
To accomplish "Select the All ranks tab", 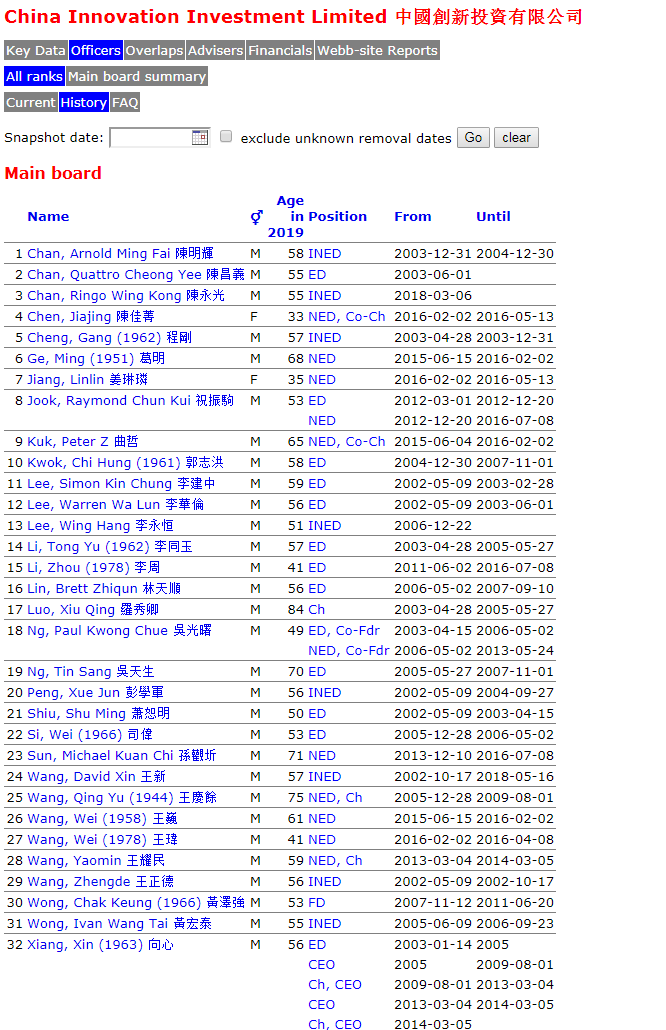I will point(34,76).
